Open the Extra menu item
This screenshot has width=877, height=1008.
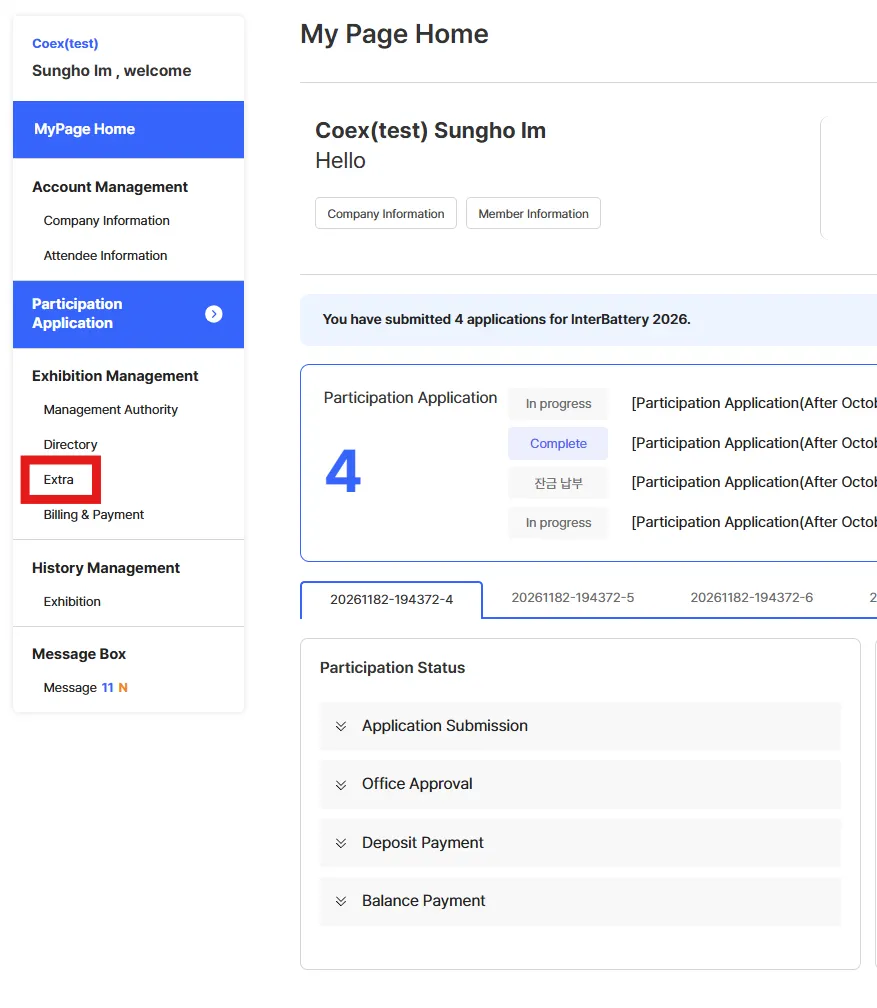pos(59,480)
